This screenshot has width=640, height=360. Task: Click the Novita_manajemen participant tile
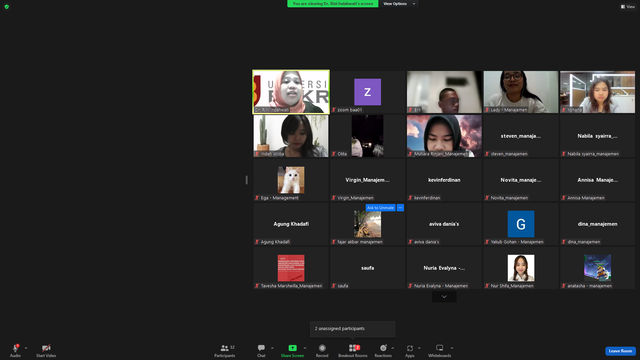click(521, 180)
